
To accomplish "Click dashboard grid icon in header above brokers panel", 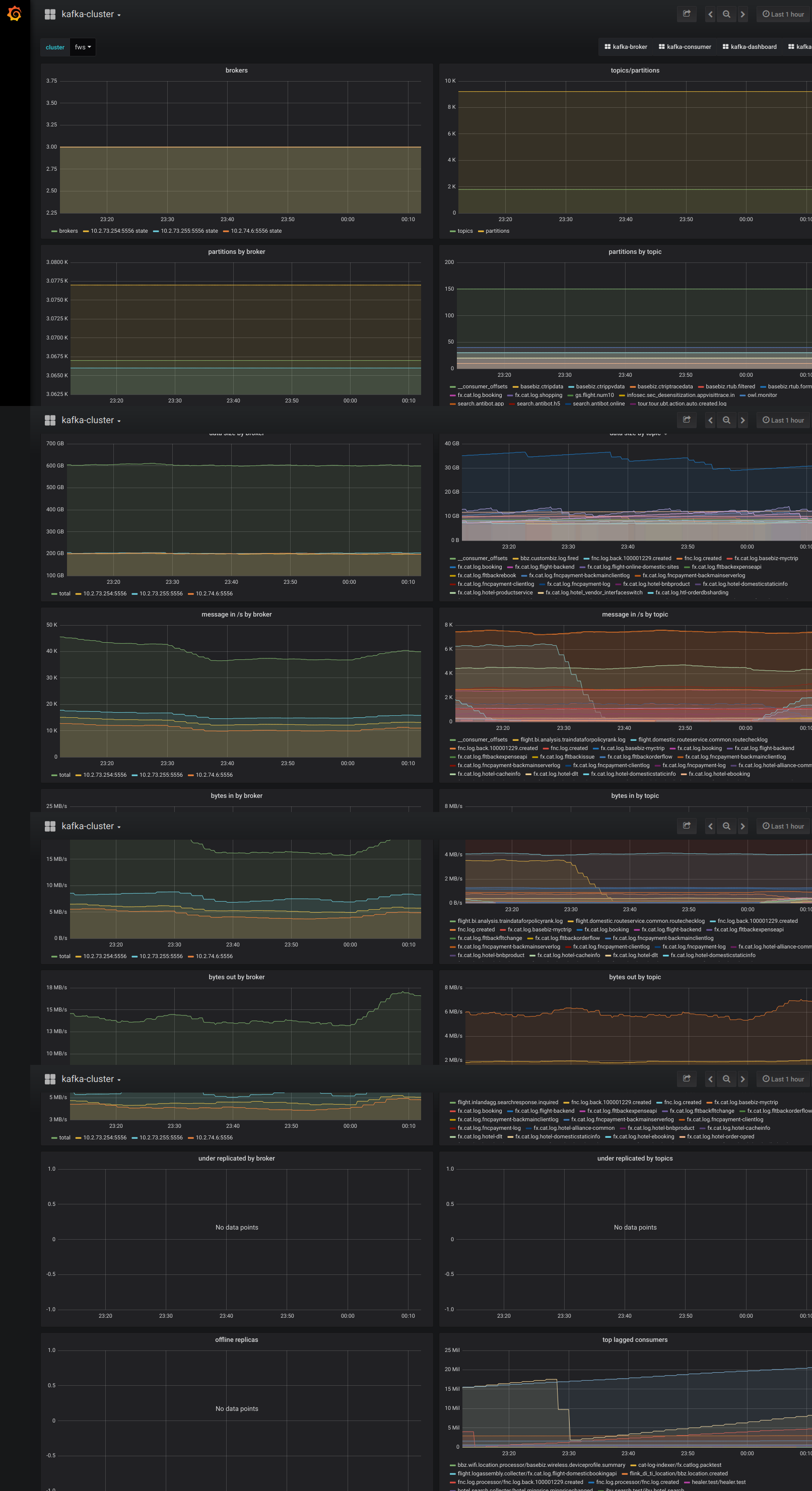I will (50, 15).
